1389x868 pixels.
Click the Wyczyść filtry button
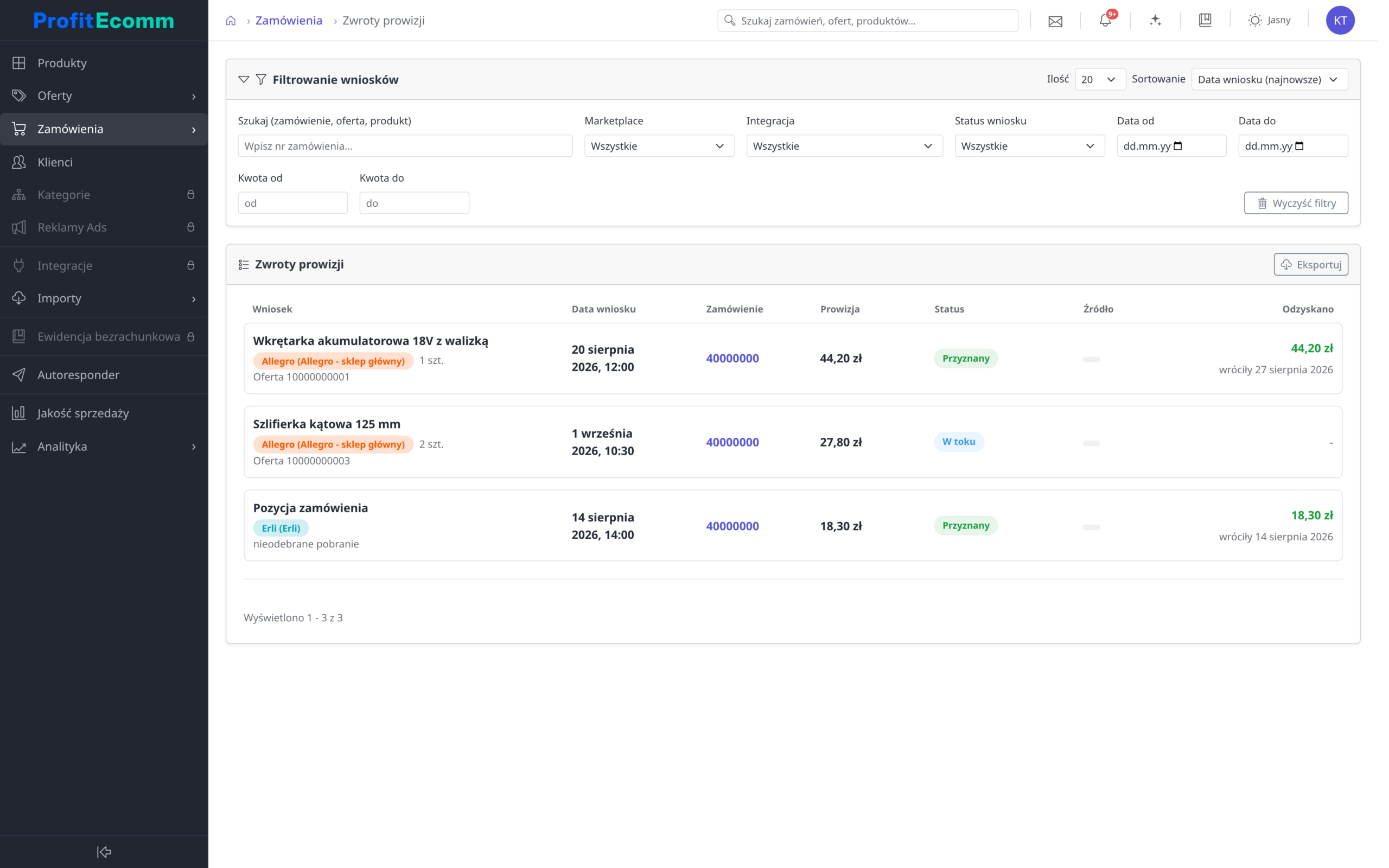[x=1296, y=203]
